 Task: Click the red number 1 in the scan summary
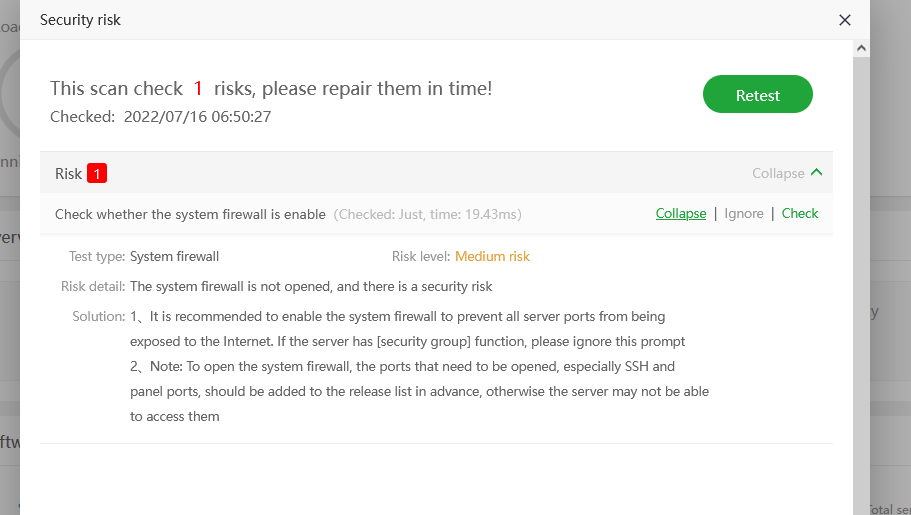(198, 89)
